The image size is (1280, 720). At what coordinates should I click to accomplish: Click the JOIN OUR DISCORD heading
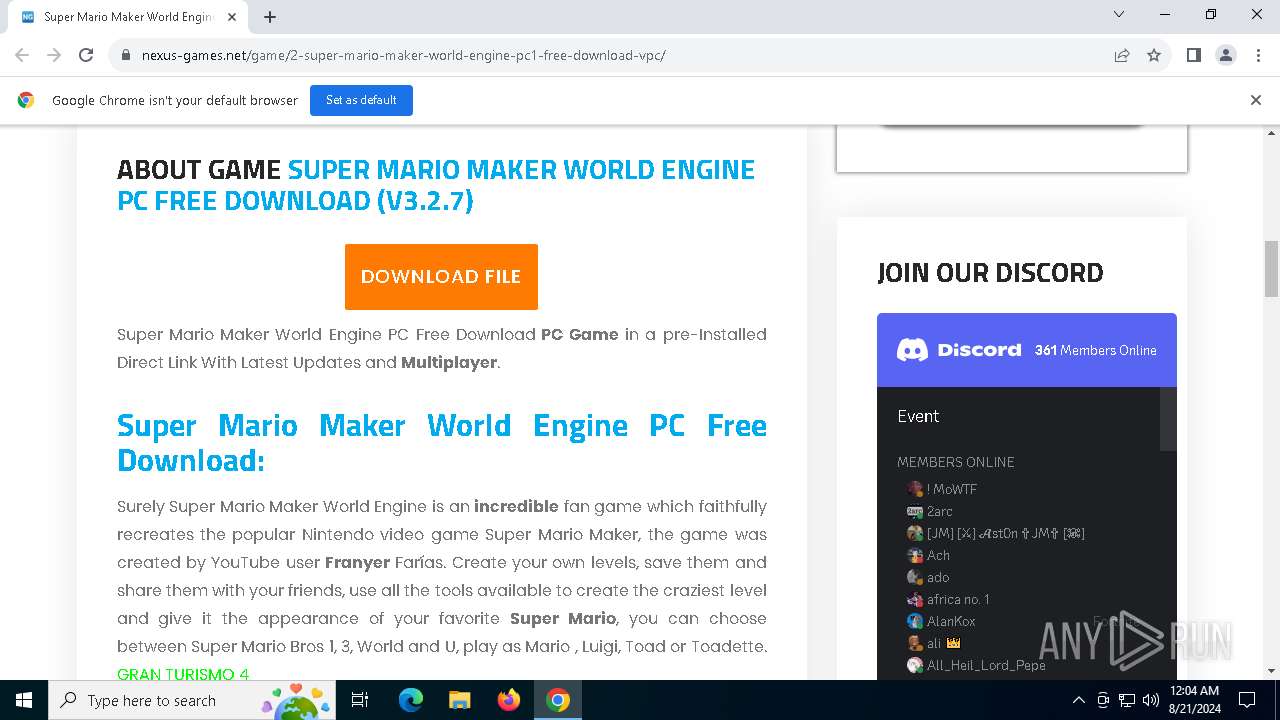click(990, 272)
